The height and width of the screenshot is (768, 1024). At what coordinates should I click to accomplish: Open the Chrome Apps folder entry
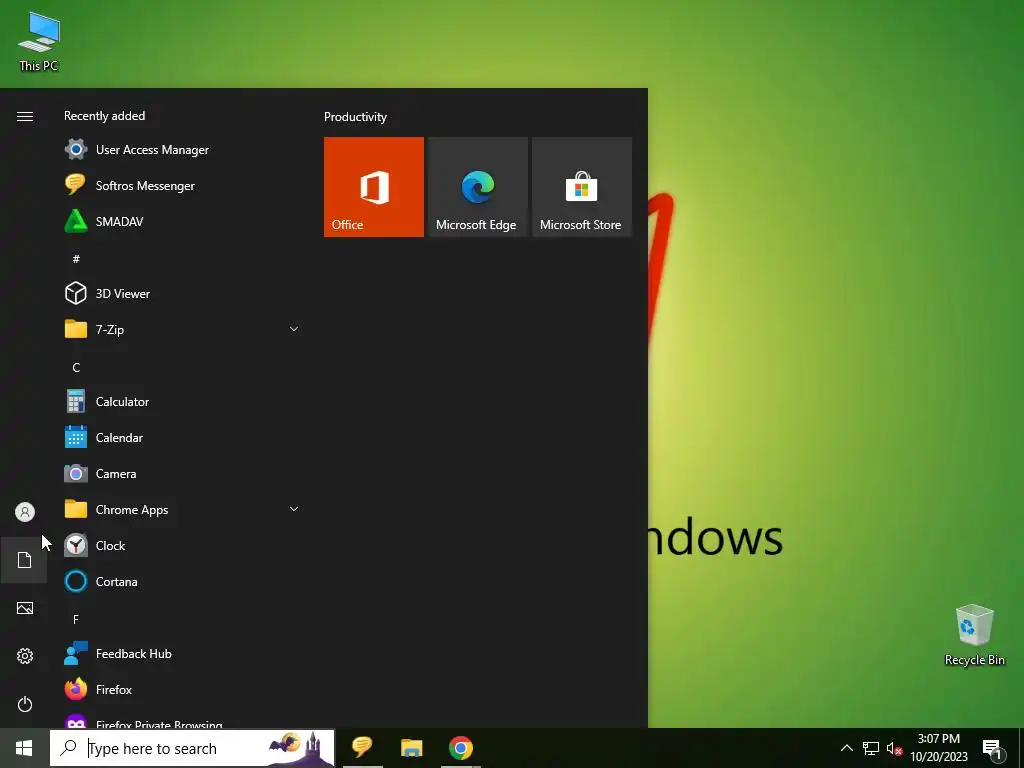(x=182, y=509)
